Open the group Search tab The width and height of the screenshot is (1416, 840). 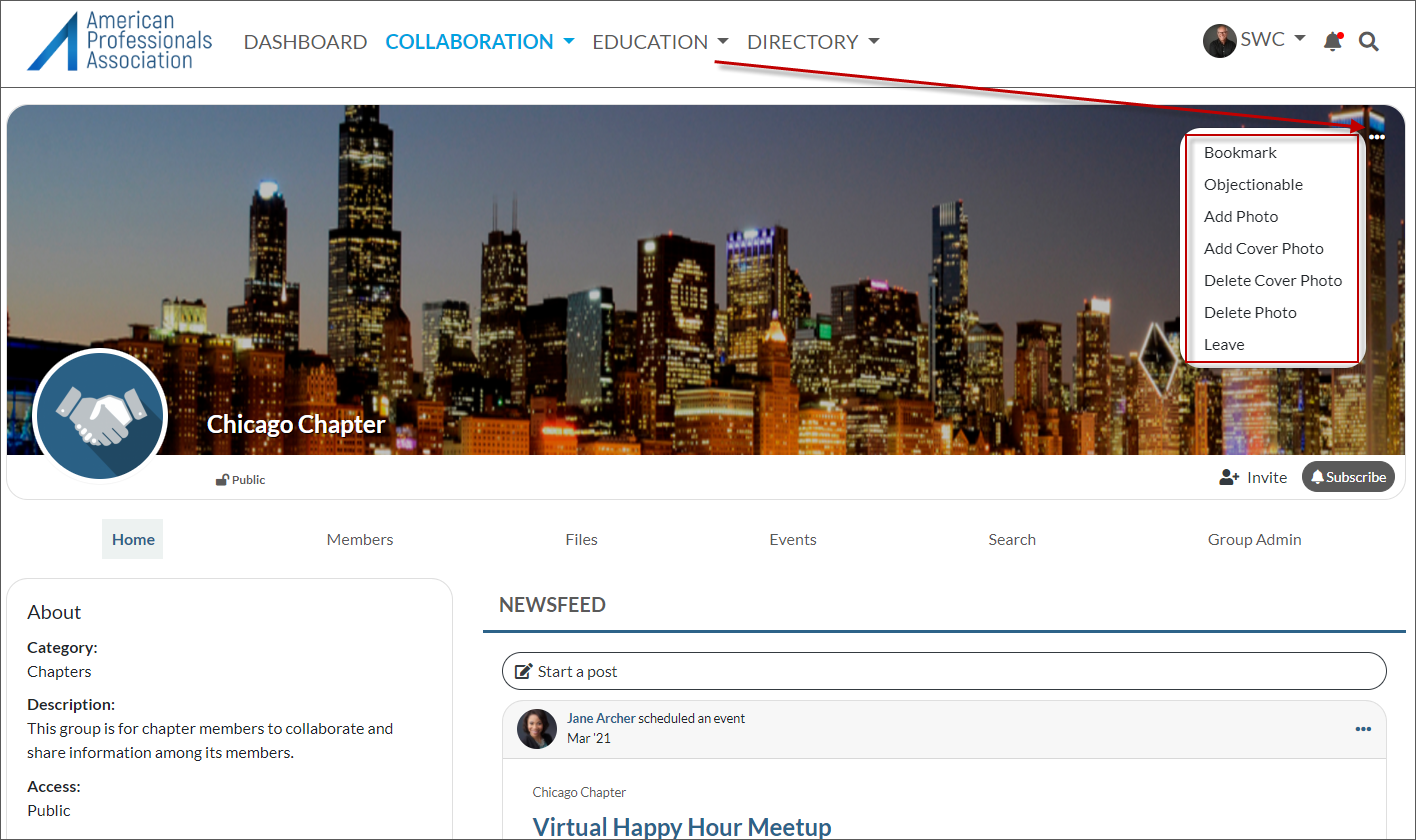pyautogui.click(x=1012, y=539)
